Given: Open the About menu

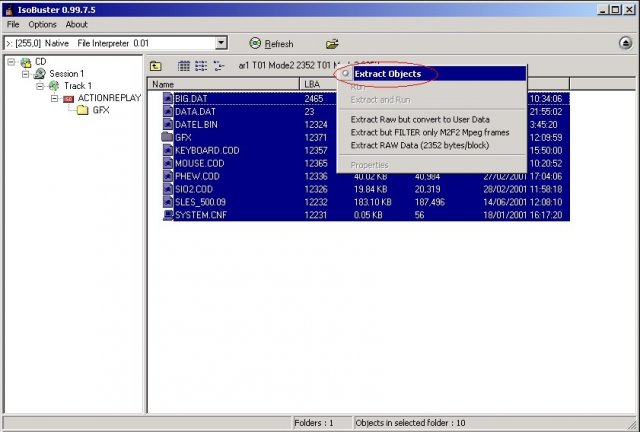Looking at the screenshot, I should [x=77, y=24].
